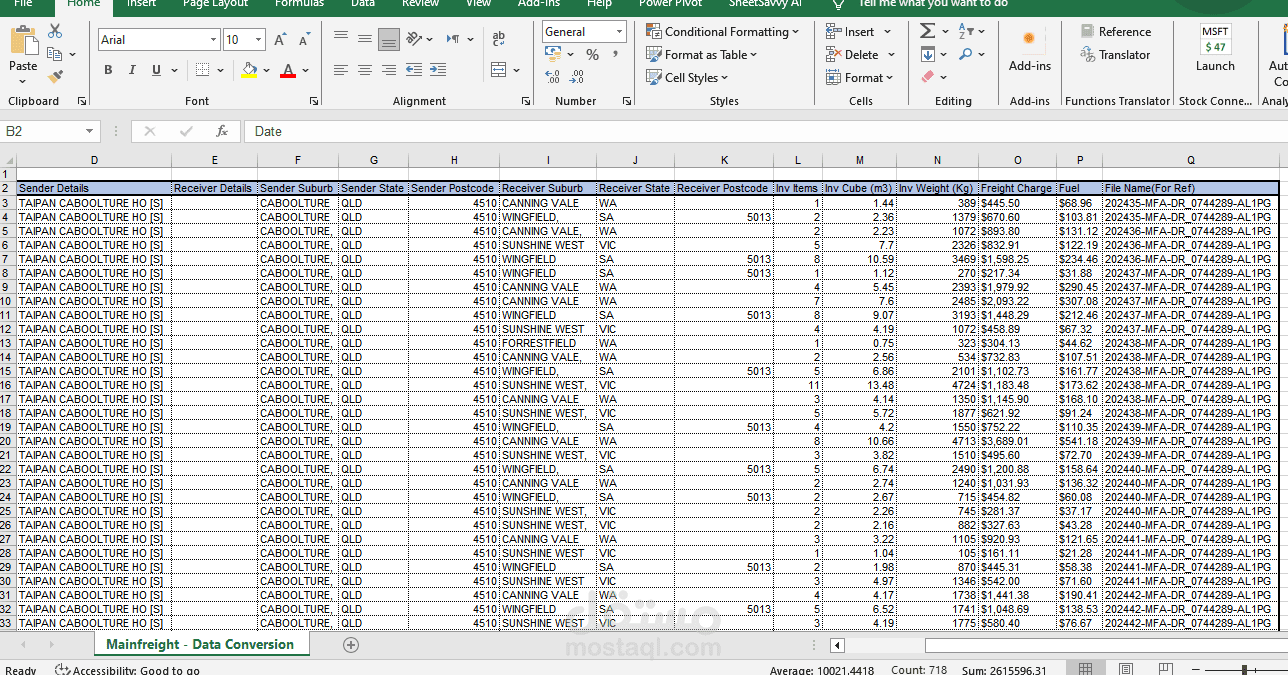Apply center horizontal alignment icon
Screen dimensions: 1288x675
coord(364,70)
